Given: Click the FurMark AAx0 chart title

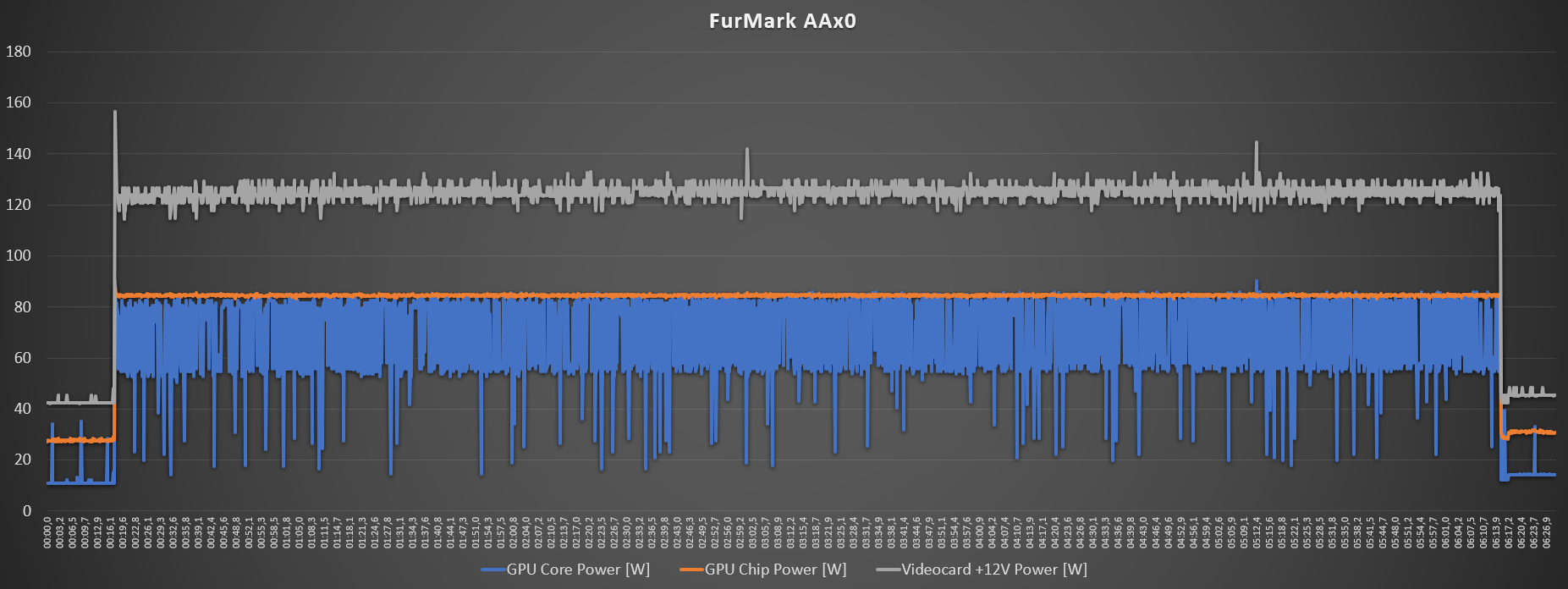Looking at the screenshot, I should coord(782,20).
